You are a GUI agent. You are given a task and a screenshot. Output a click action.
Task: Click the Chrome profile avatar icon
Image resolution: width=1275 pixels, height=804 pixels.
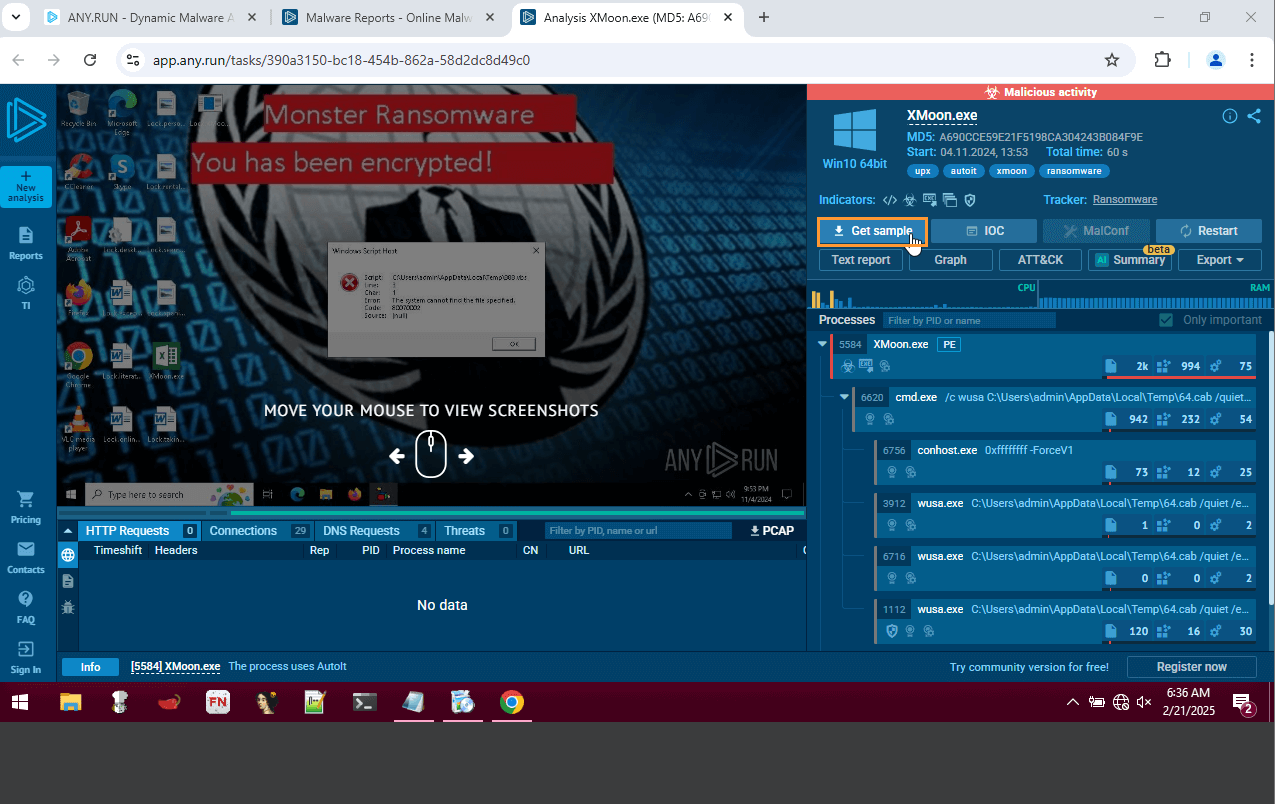[1216, 60]
